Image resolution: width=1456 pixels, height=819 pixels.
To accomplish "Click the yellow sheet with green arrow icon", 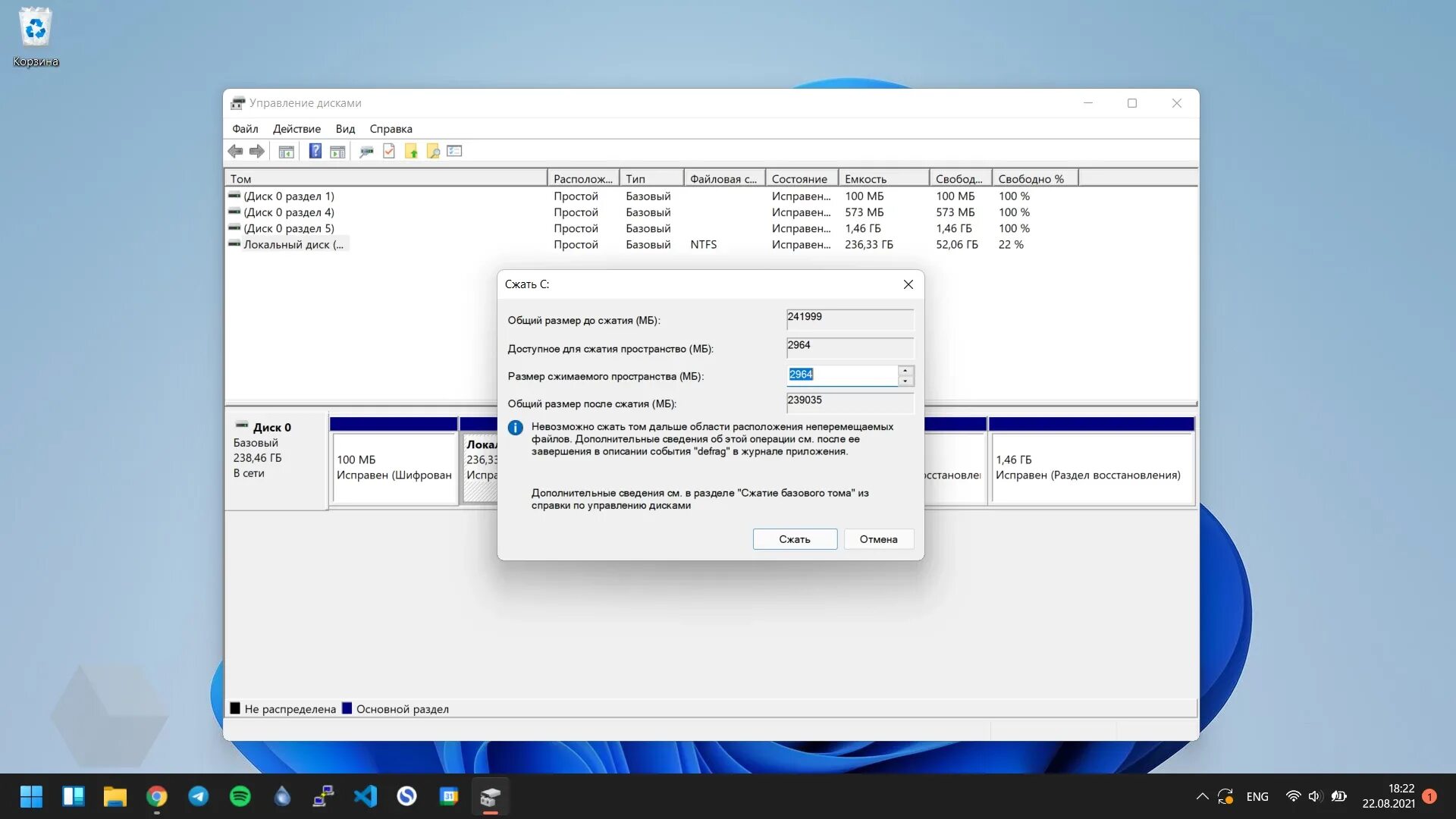I will point(411,151).
